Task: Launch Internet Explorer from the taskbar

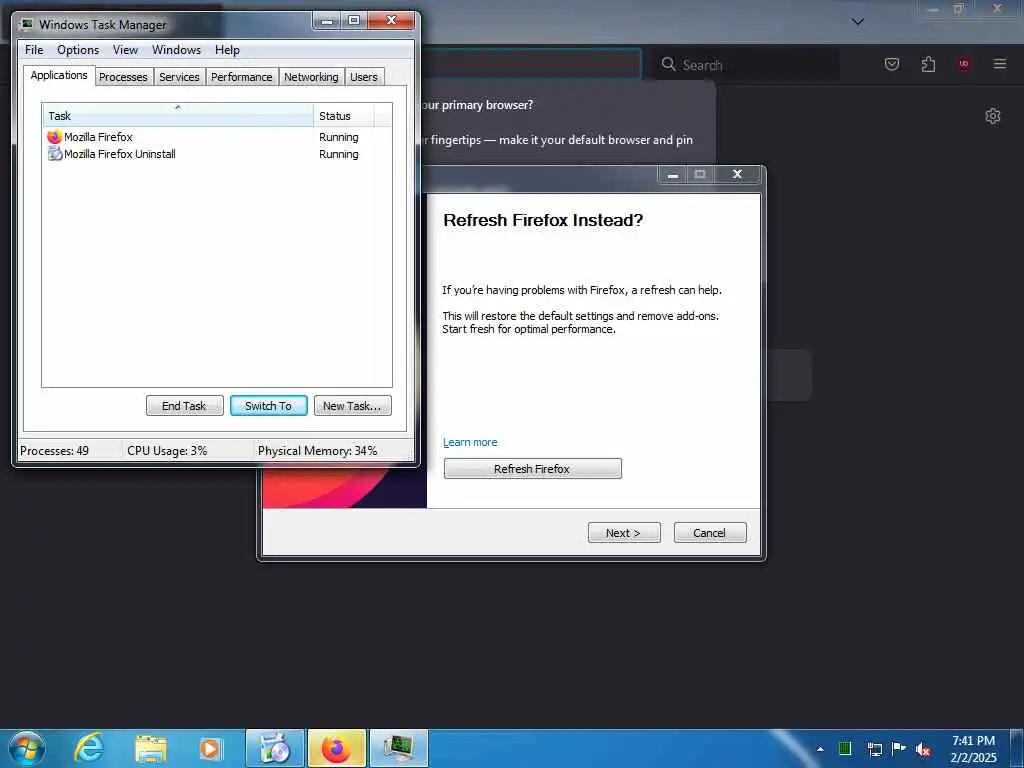Action: pos(89,748)
